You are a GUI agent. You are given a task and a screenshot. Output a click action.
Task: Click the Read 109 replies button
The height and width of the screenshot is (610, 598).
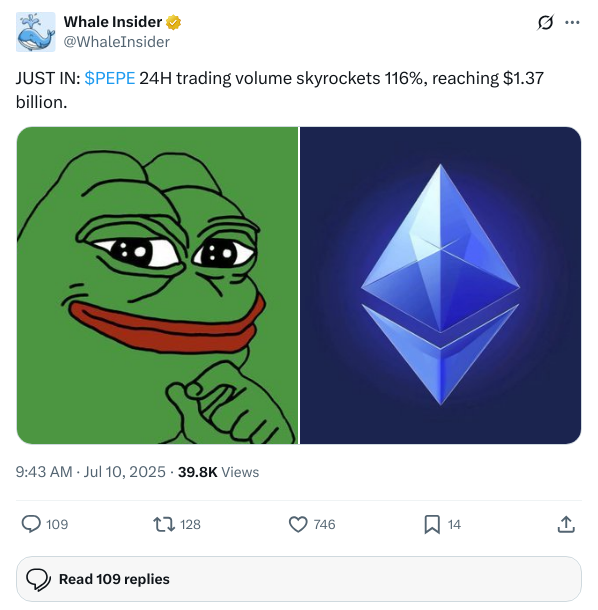(299, 579)
